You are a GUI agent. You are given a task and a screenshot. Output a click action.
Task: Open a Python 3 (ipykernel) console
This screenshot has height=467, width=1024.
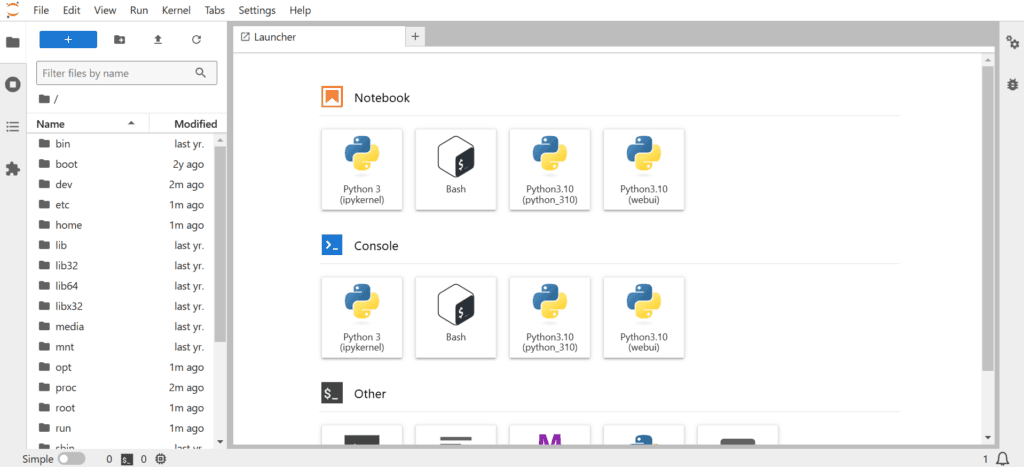pyautogui.click(x=362, y=317)
